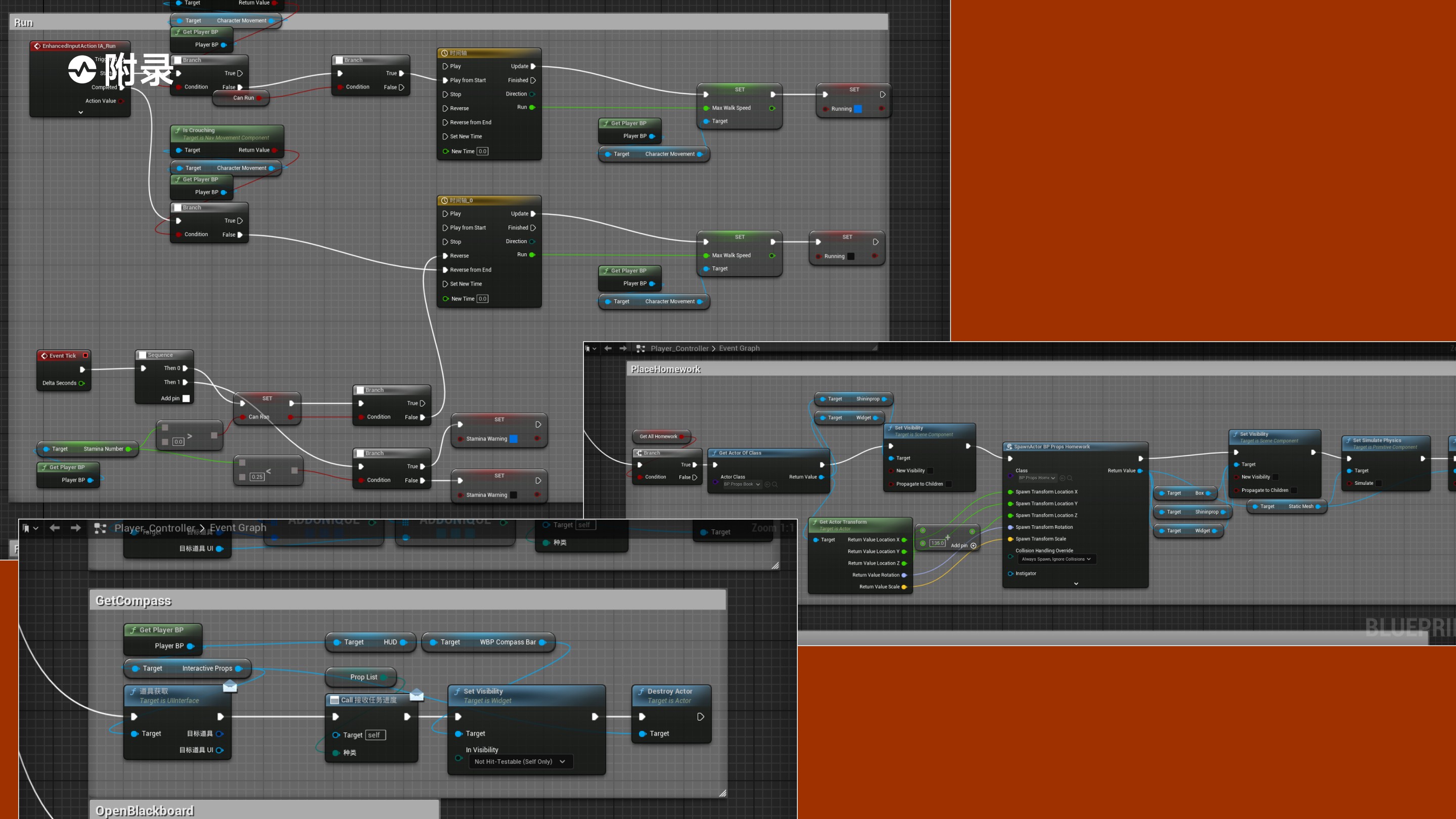Click diamond event icon on Event Tick node

[x=44, y=355]
